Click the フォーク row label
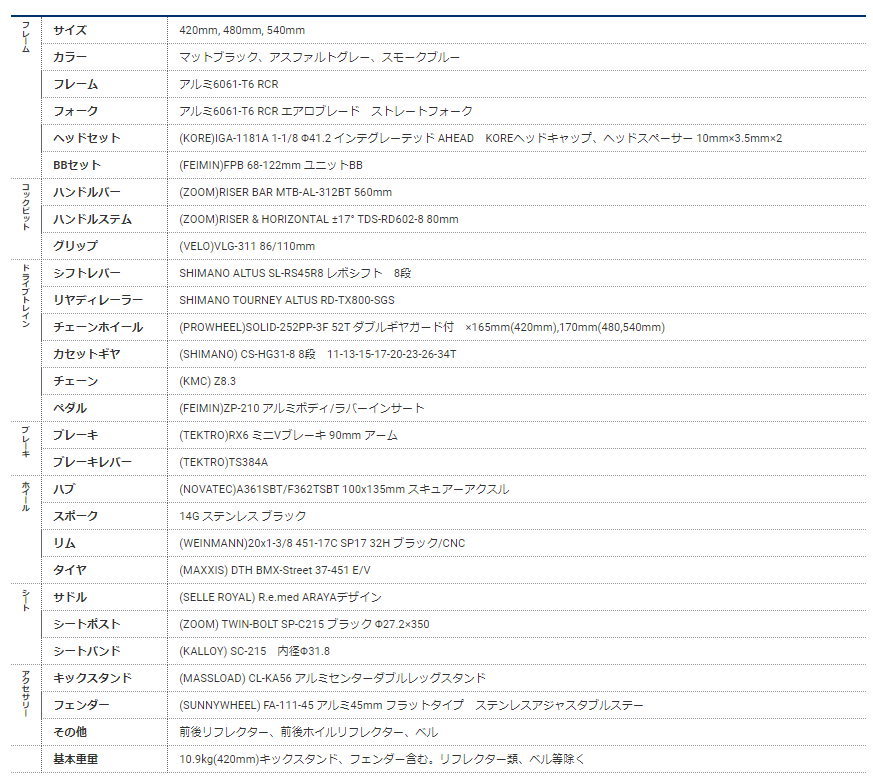 pyautogui.click(x=76, y=111)
